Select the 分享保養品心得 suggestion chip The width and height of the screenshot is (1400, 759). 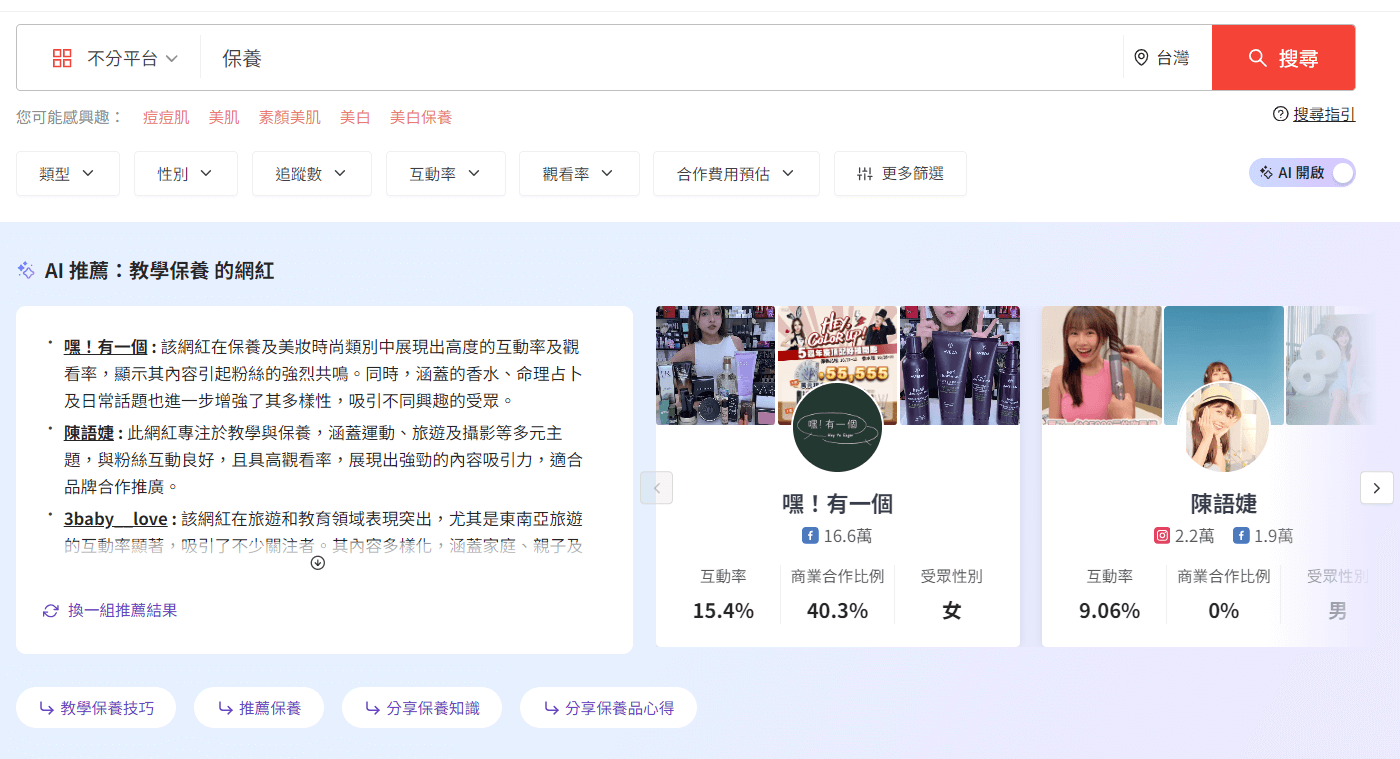(x=608, y=708)
